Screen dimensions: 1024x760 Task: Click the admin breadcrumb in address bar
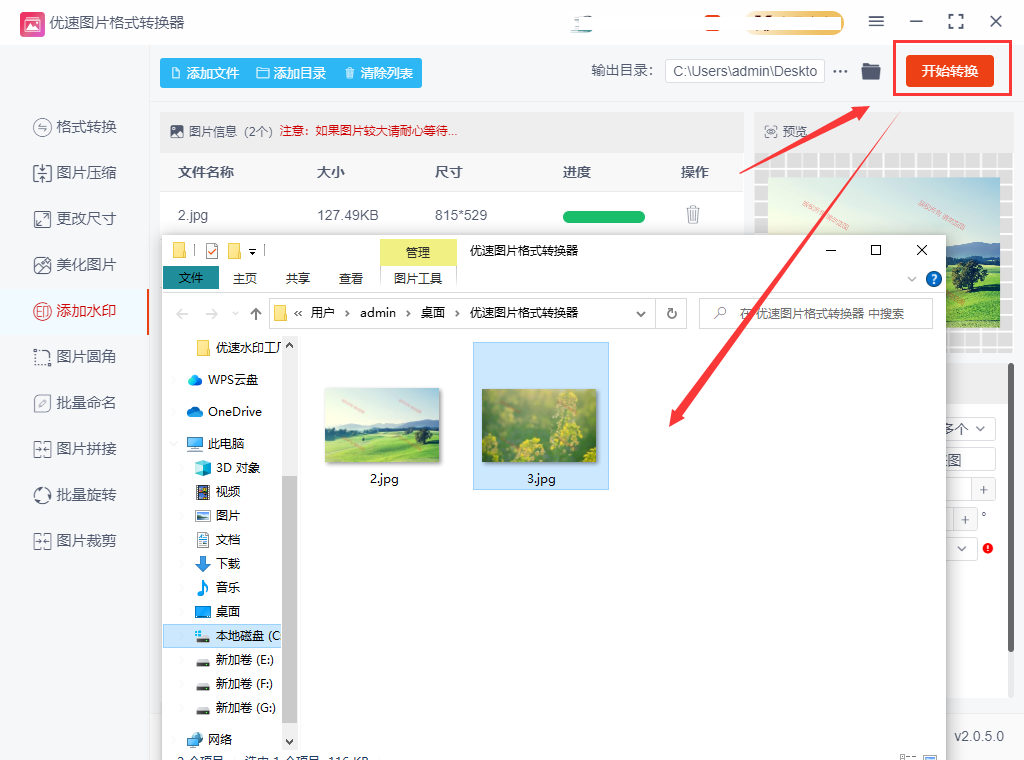click(377, 313)
